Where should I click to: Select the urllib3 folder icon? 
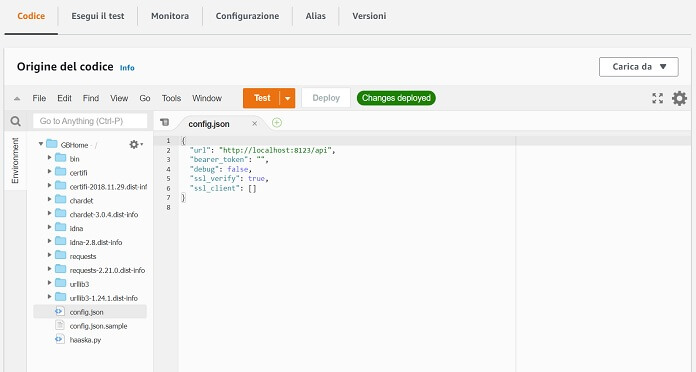tap(60, 283)
